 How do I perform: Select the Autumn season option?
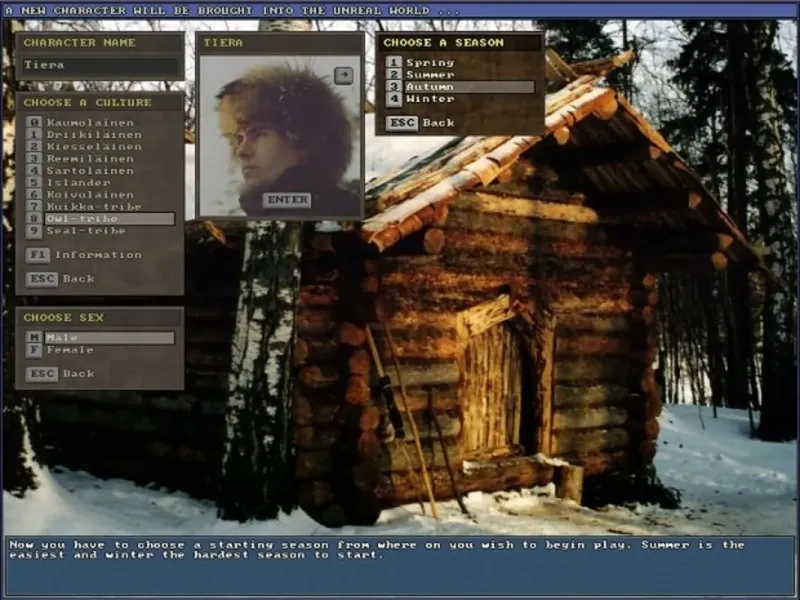[469, 87]
